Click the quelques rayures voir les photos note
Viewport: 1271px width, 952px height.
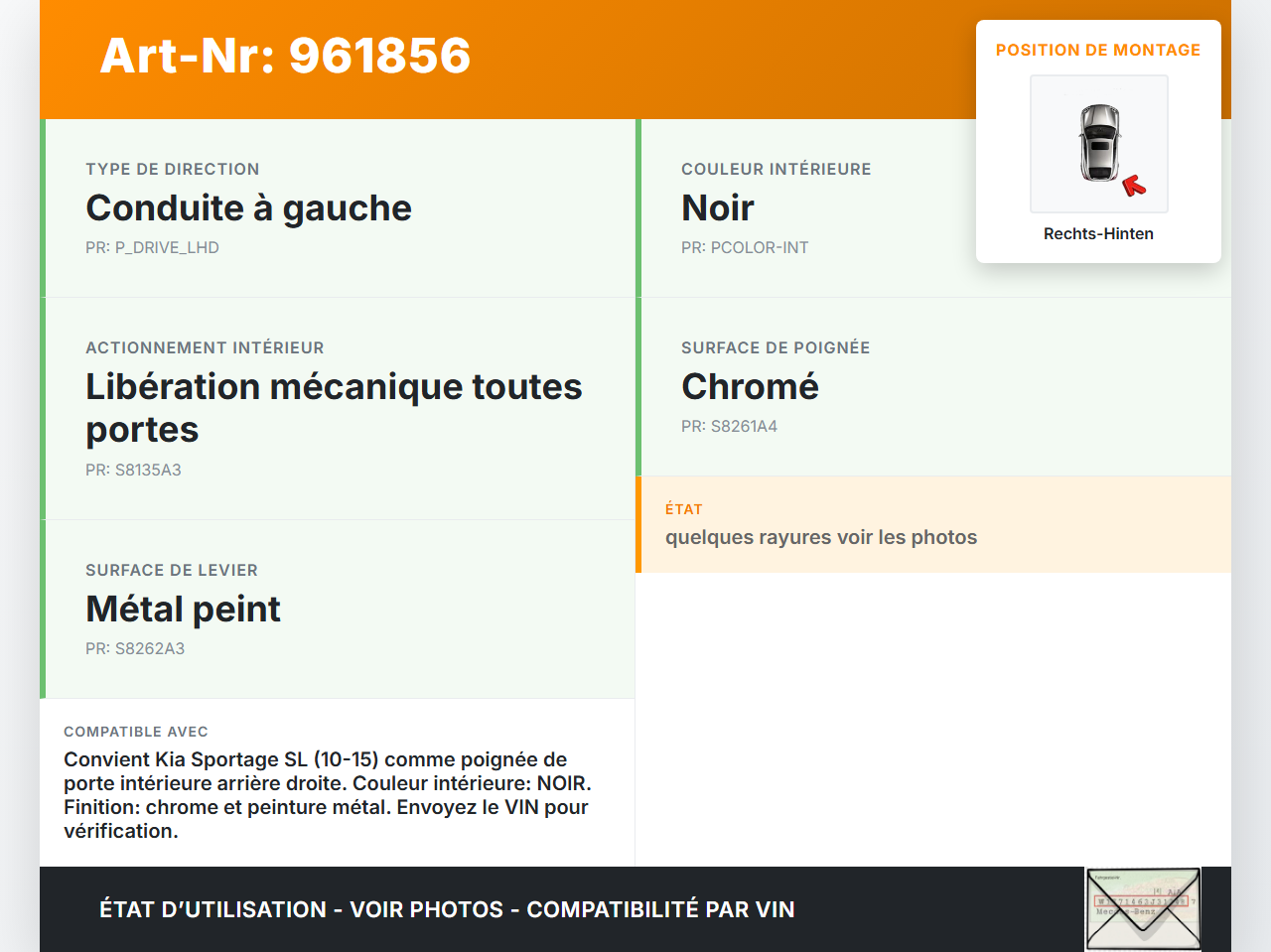coord(820,537)
